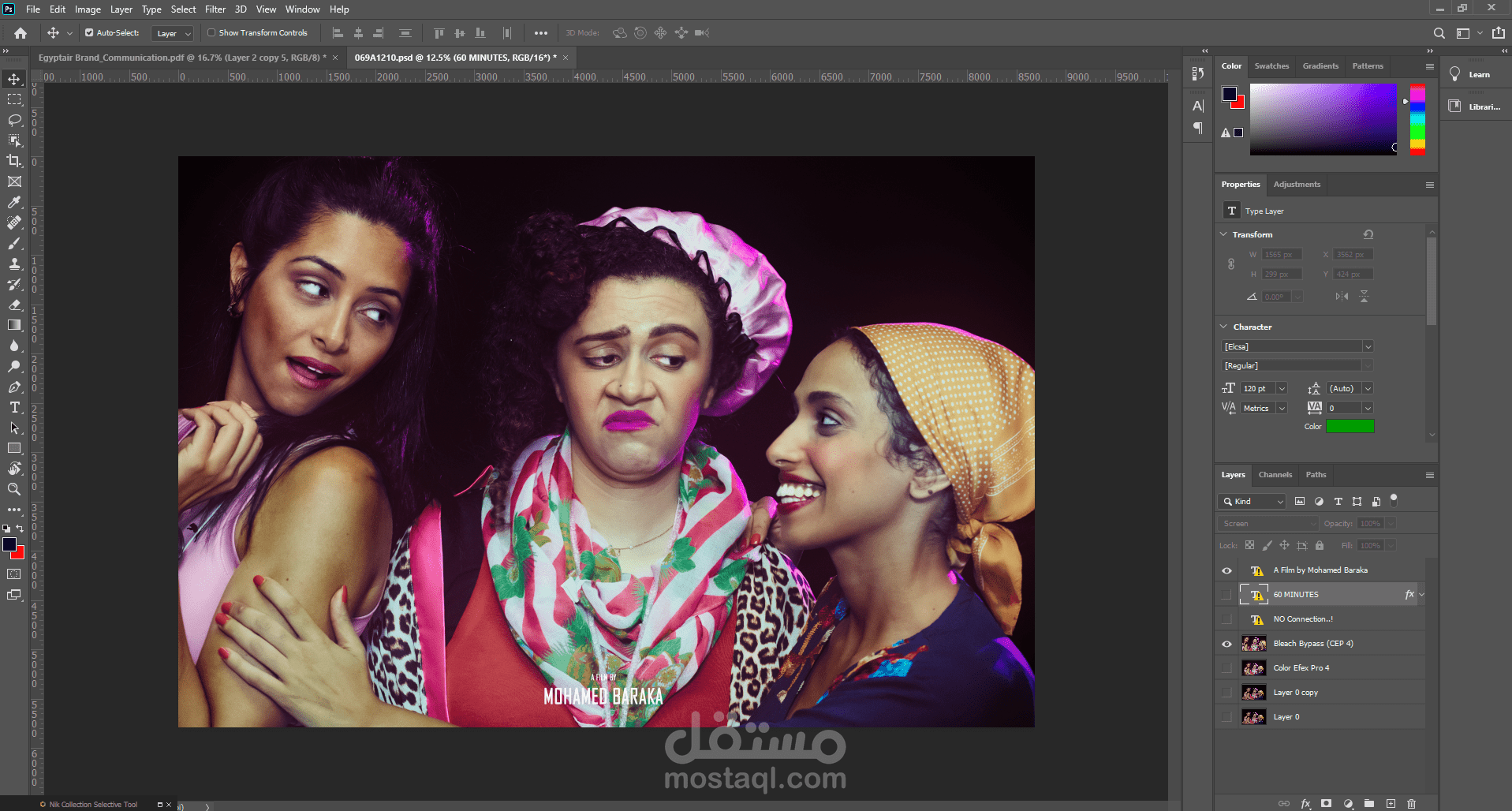1512x811 pixels.
Task: Select the Bleach Bypass layer thumbnail
Action: click(x=1254, y=644)
